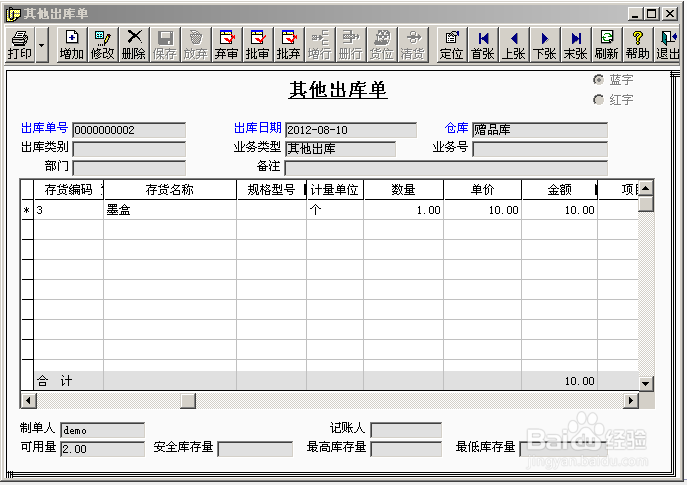
Task: Select the amount cell in the 墨盒 row
Action: 560,210
